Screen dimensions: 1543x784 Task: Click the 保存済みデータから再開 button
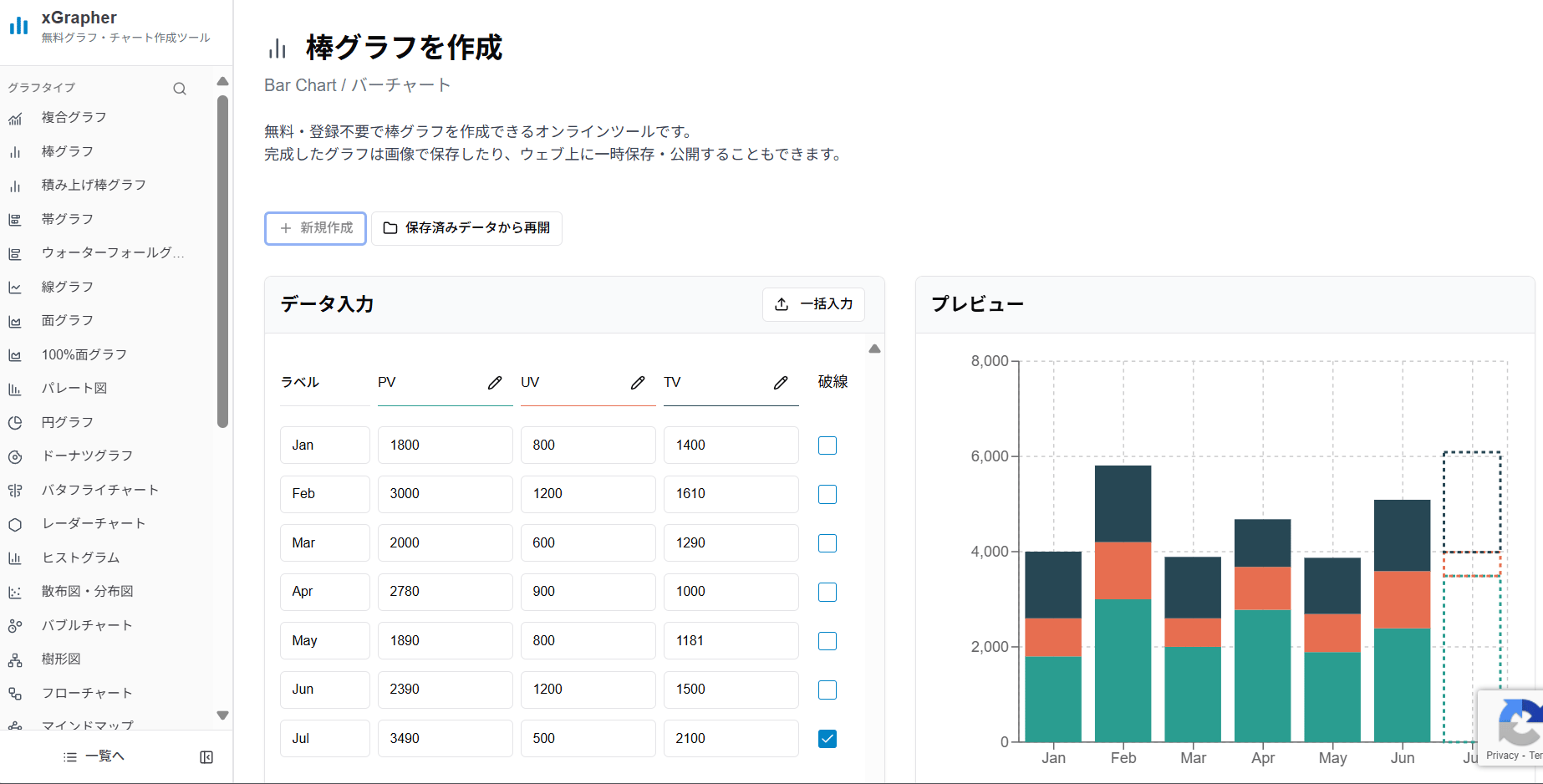click(466, 228)
